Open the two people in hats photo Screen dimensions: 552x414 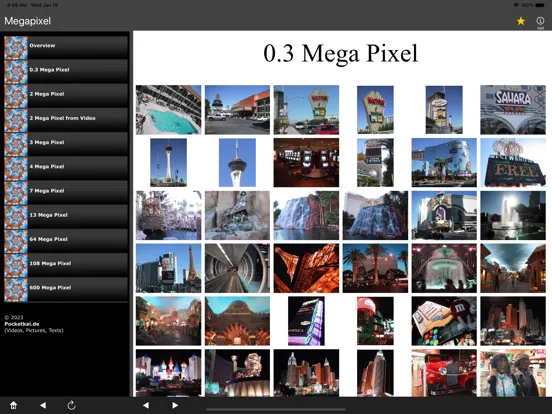[513, 373]
